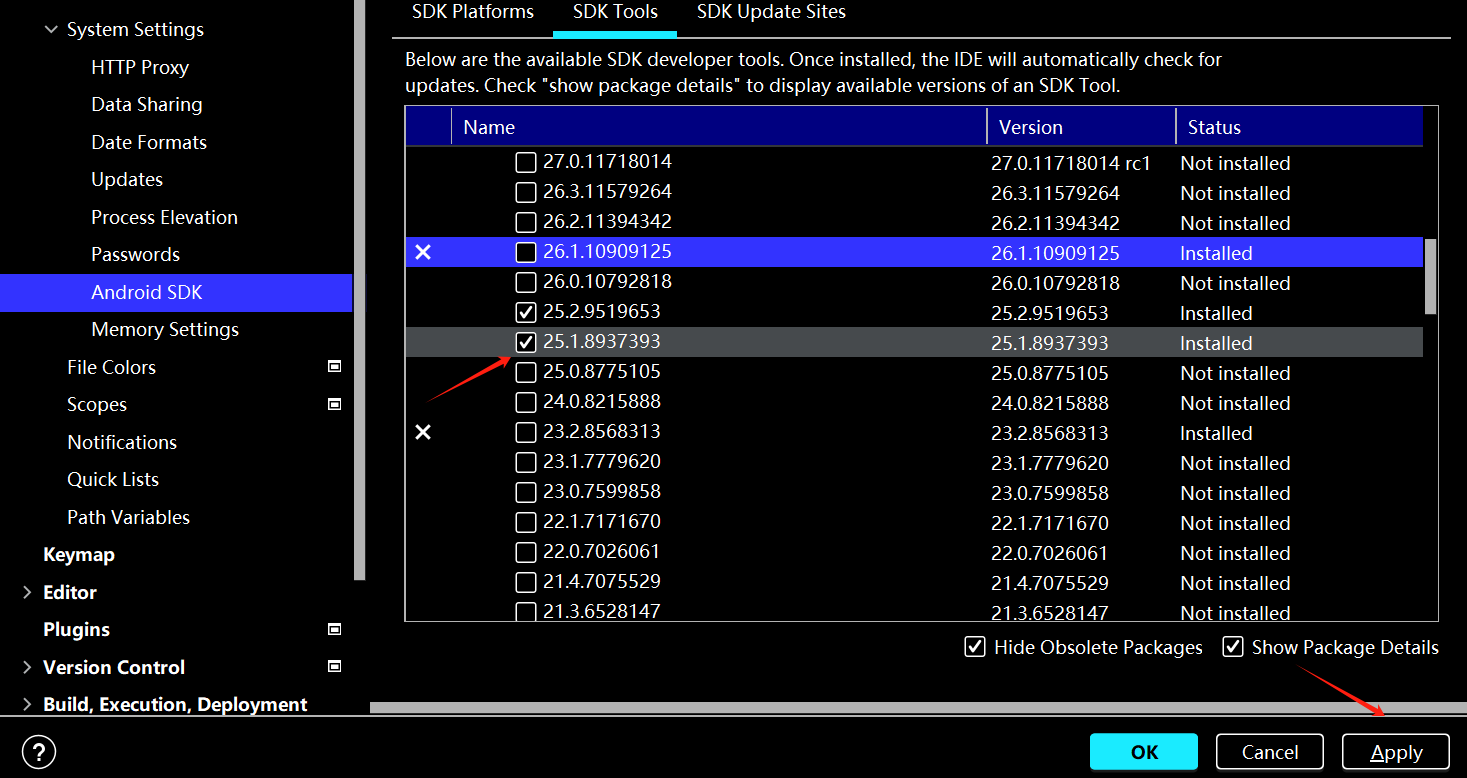Click the SDK table vertical scrollbar thumb
Viewport: 1467px width, 778px height.
click(x=1430, y=275)
